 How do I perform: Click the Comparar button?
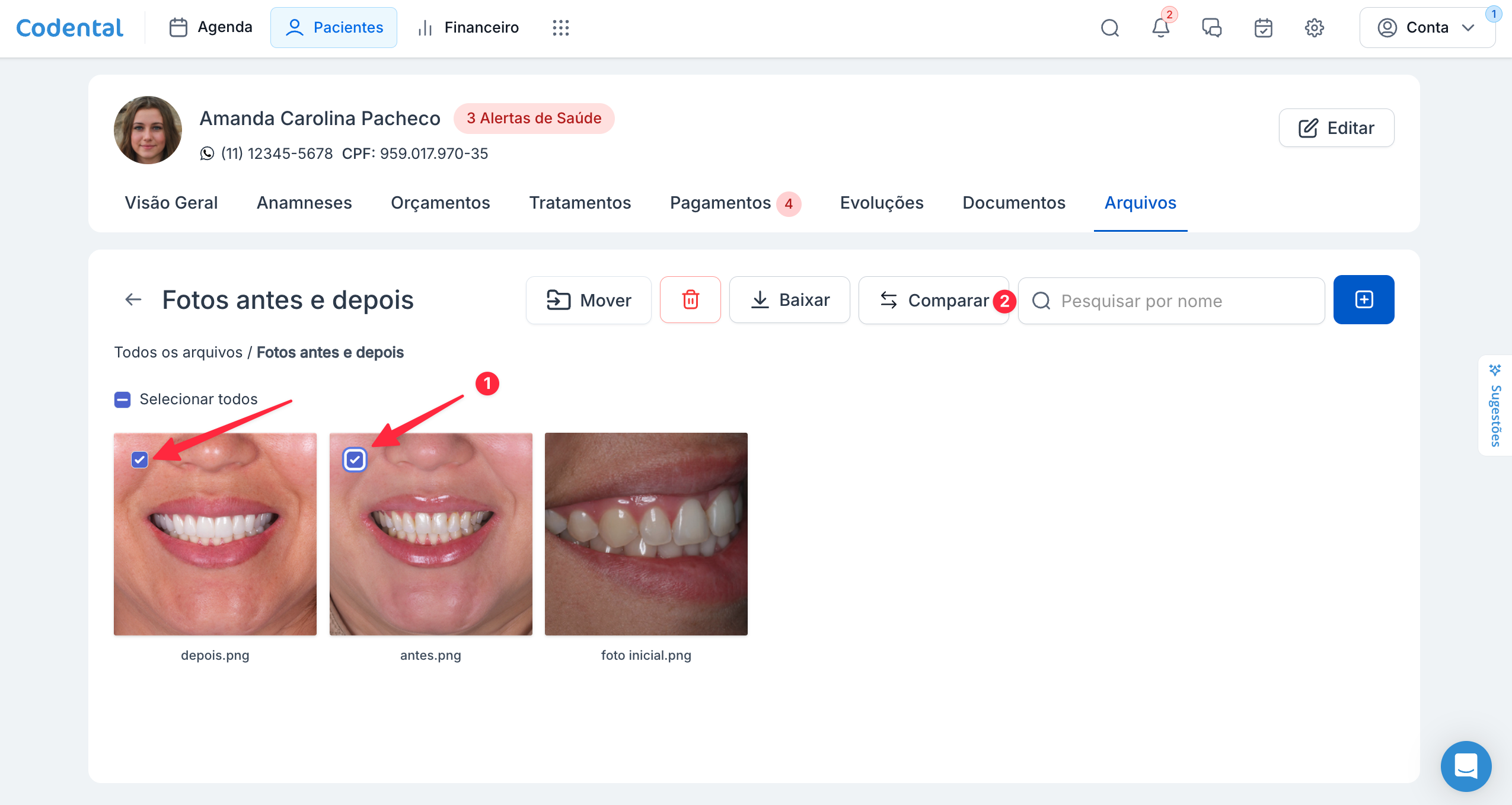pos(934,300)
